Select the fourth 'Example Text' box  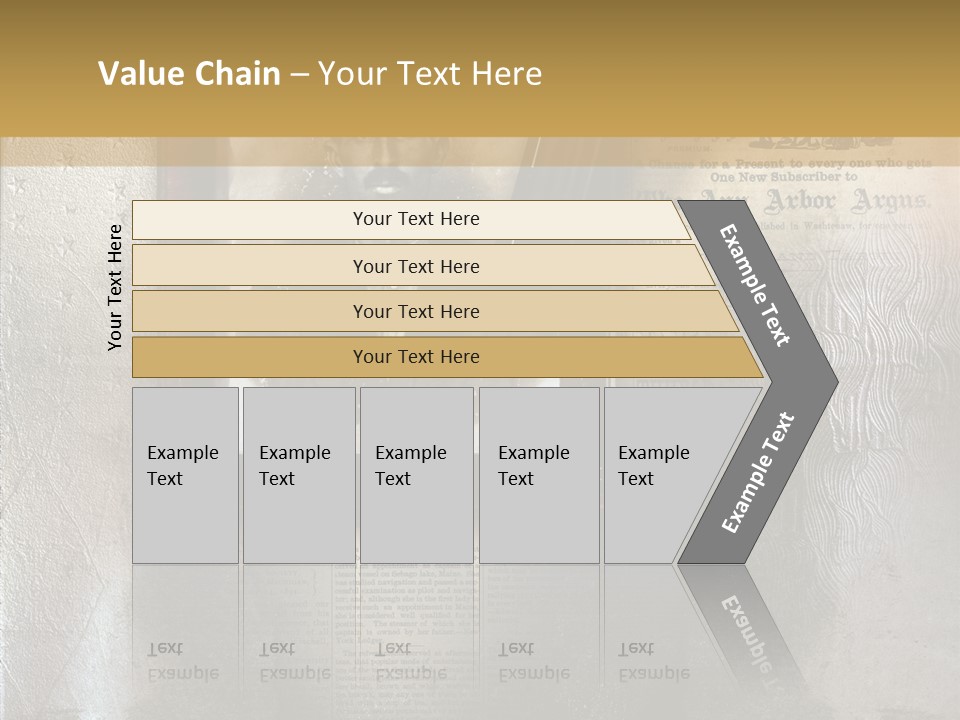[538, 475]
